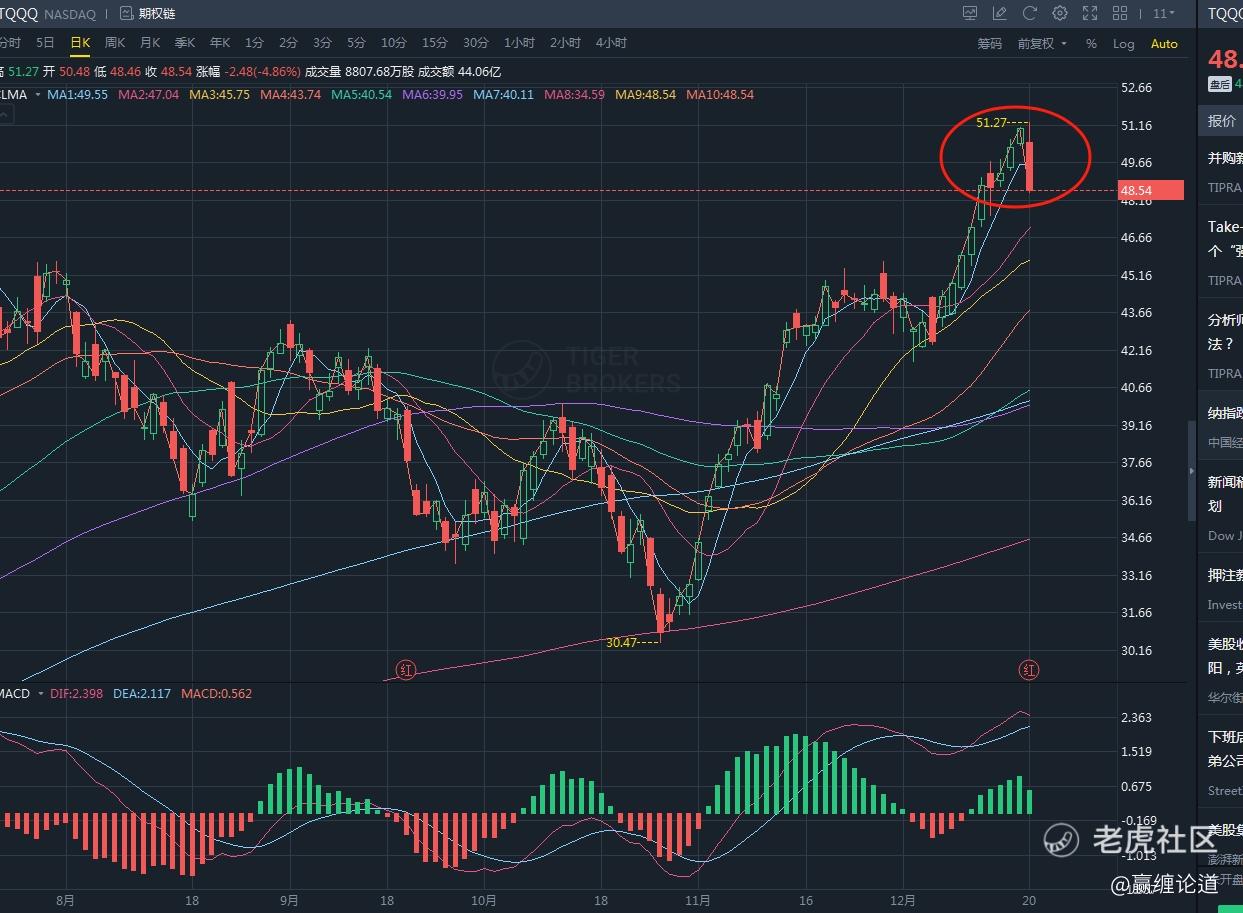Select the 2小时 interval tab
This screenshot has height=913, width=1243.
[565, 43]
